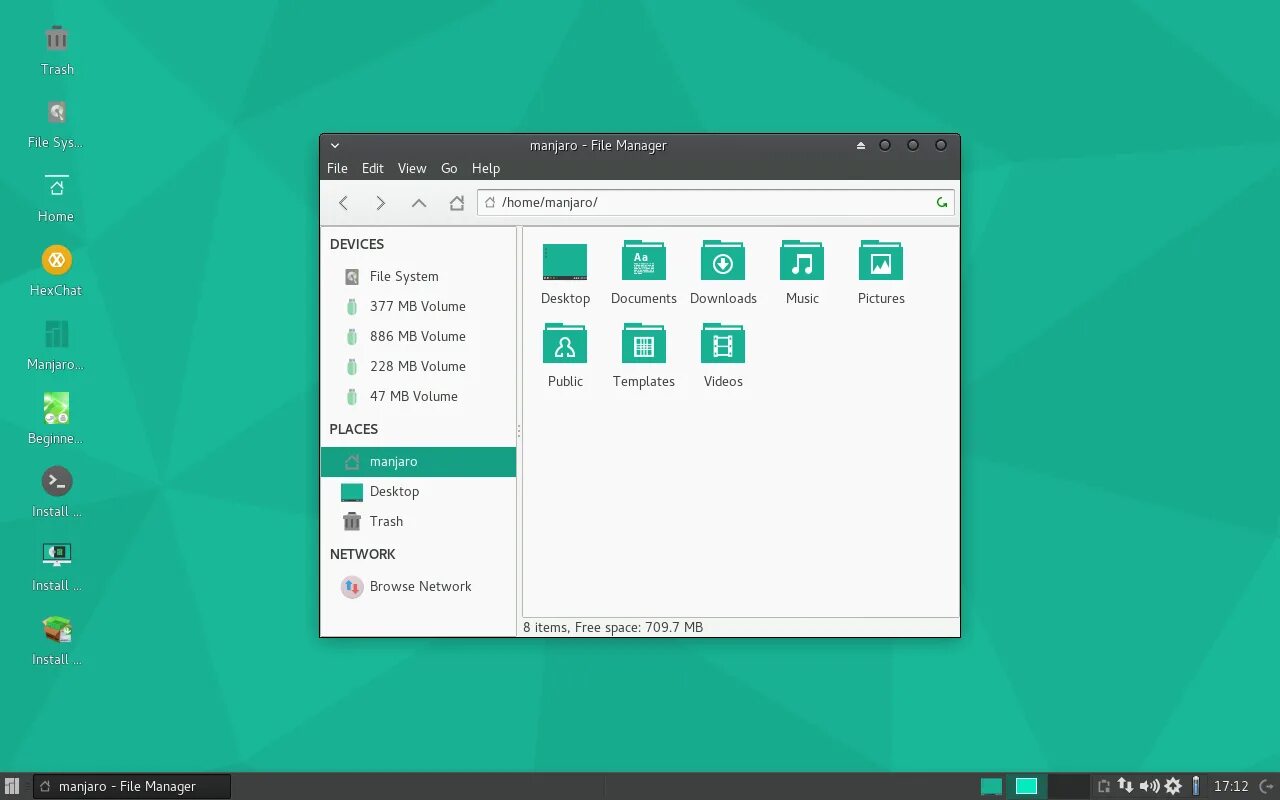1280x800 pixels.
Task: Click the forward navigation arrow
Action: [x=380, y=202]
